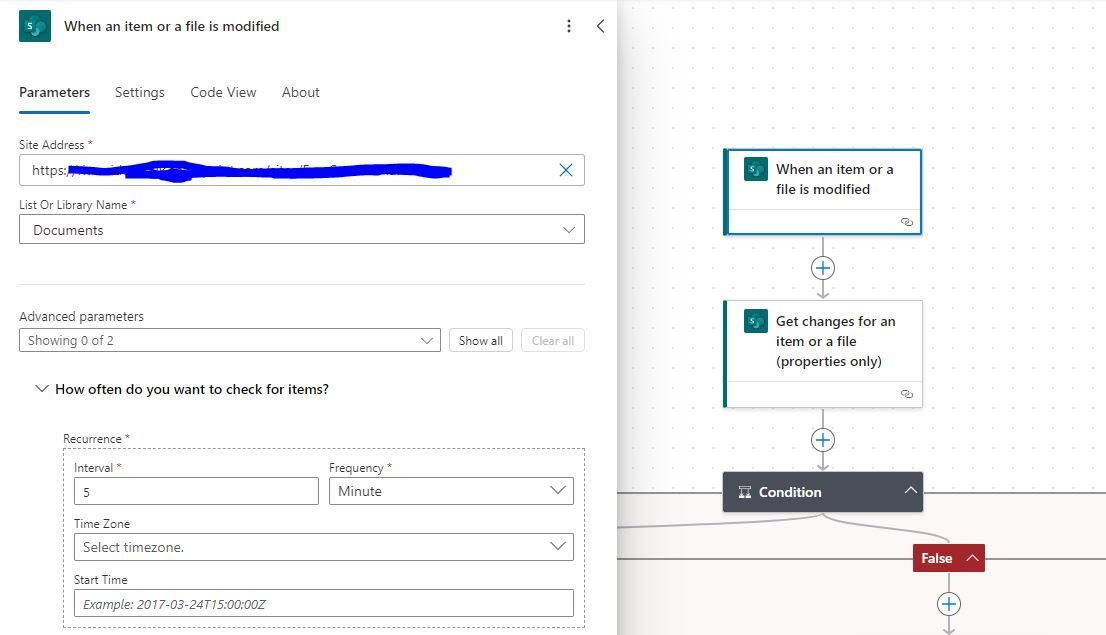Screen dimensions: 1106x635
Task: Click the Show all button
Action: (x=480, y=340)
